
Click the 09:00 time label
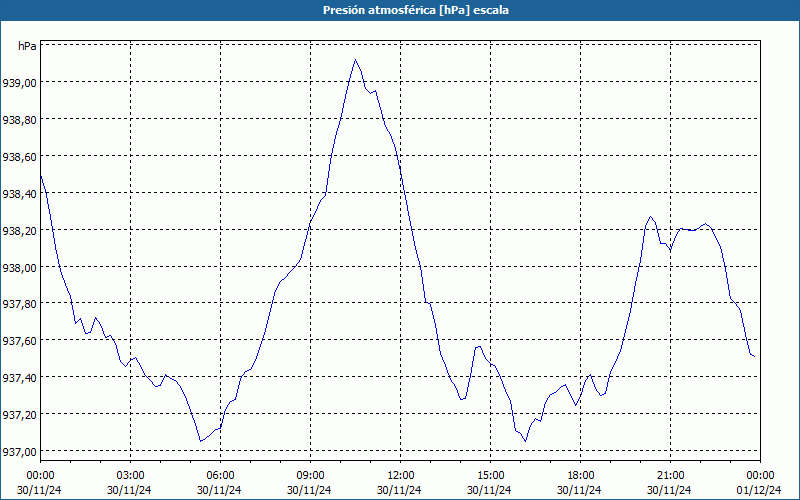point(310,476)
